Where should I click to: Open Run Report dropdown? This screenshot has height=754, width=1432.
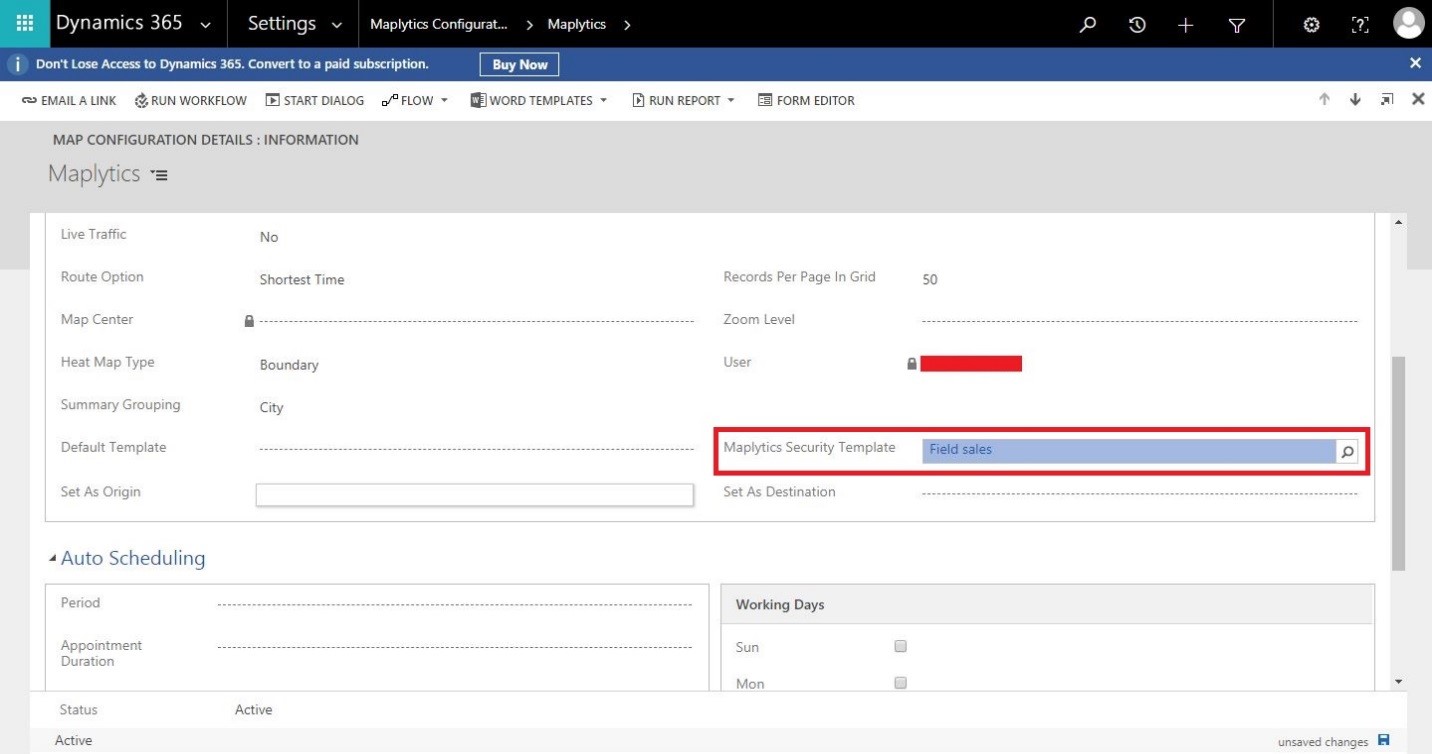683,100
